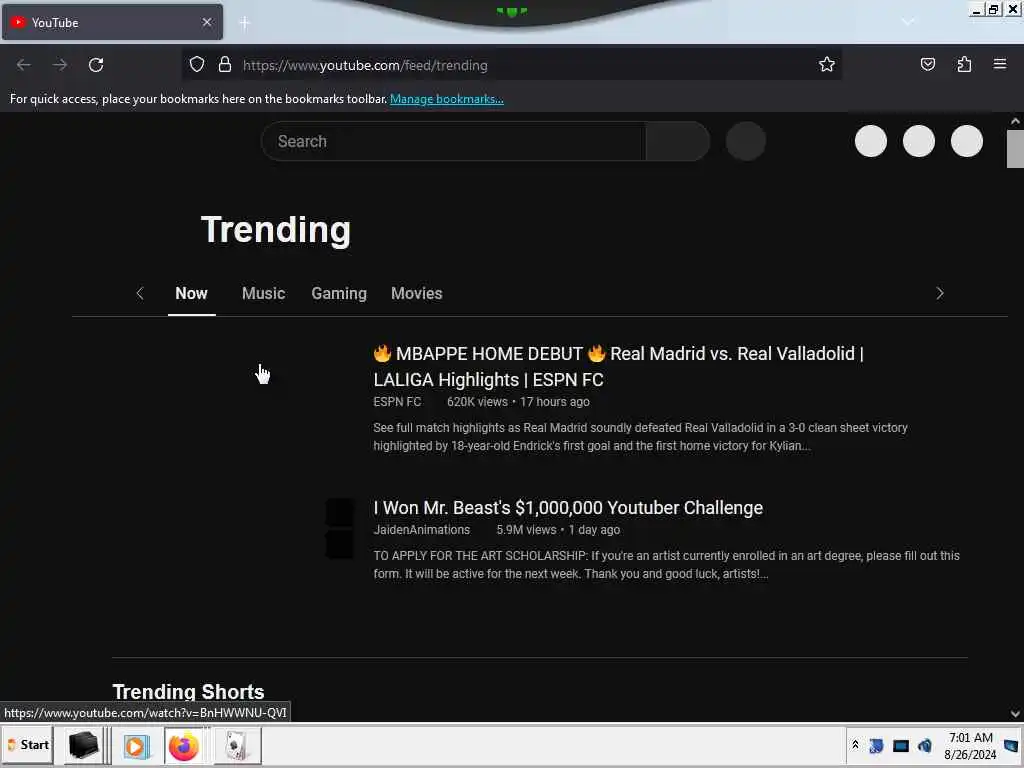Open a new tab with plus button
1024x768 pixels.
coord(244,23)
